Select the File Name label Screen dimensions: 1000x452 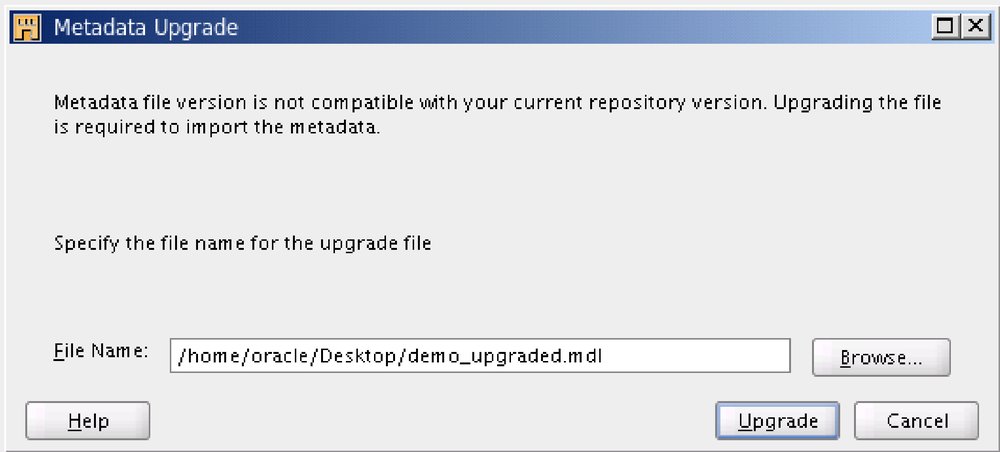pos(101,351)
